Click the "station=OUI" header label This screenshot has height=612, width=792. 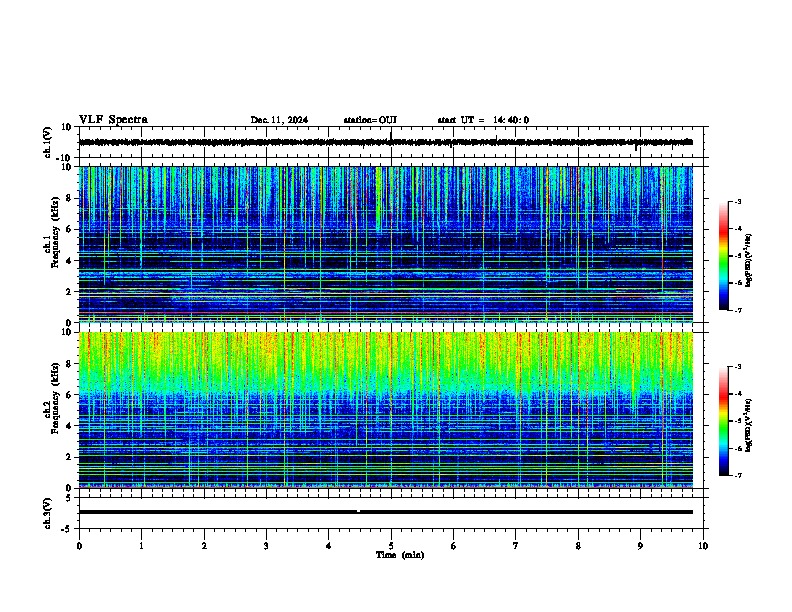click(x=370, y=120)
